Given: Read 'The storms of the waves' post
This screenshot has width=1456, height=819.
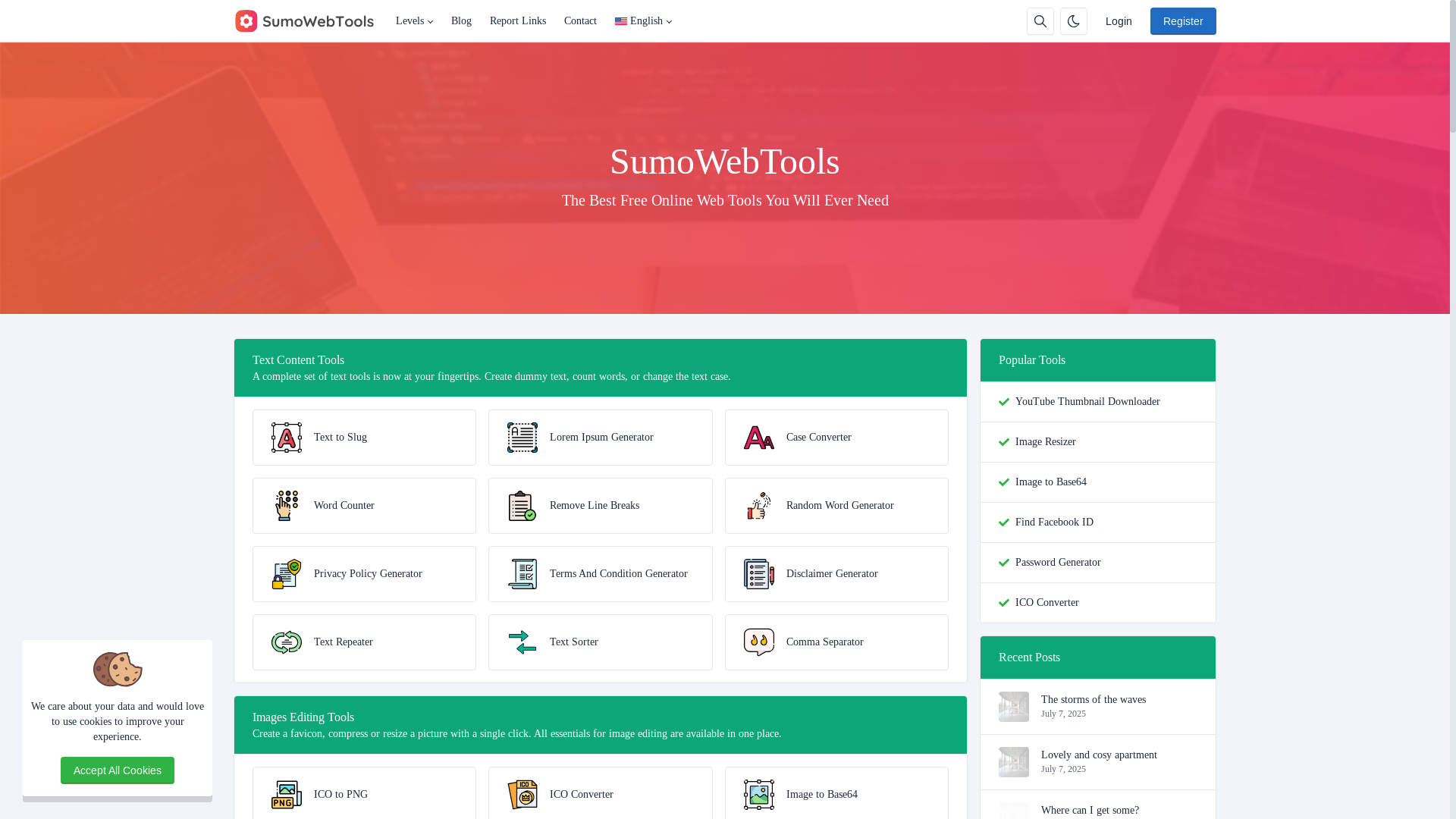Looking at the screenshot, I should (1094, 700).
